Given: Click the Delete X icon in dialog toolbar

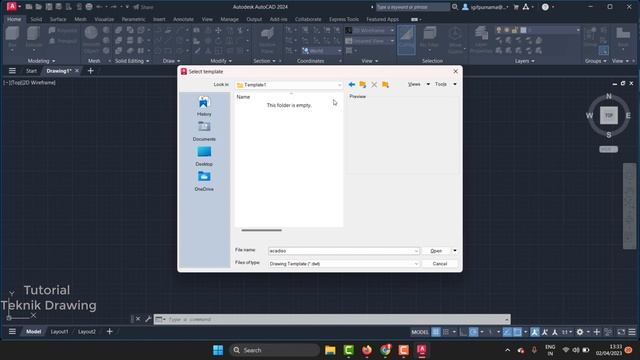Looking at the screenshot, I should pyautogui.click(x=374, y=84).
